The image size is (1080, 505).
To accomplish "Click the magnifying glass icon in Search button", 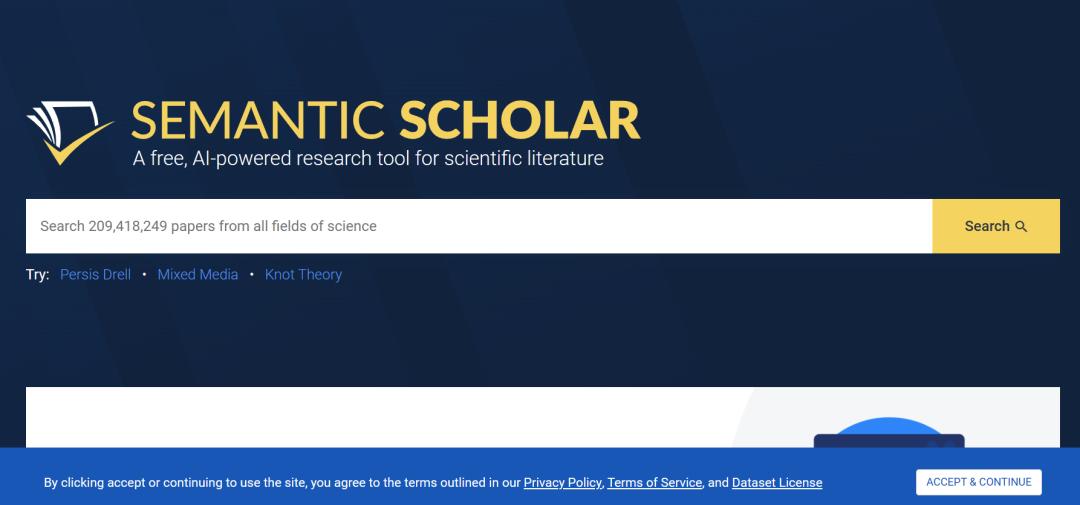I will [1021, 227].
